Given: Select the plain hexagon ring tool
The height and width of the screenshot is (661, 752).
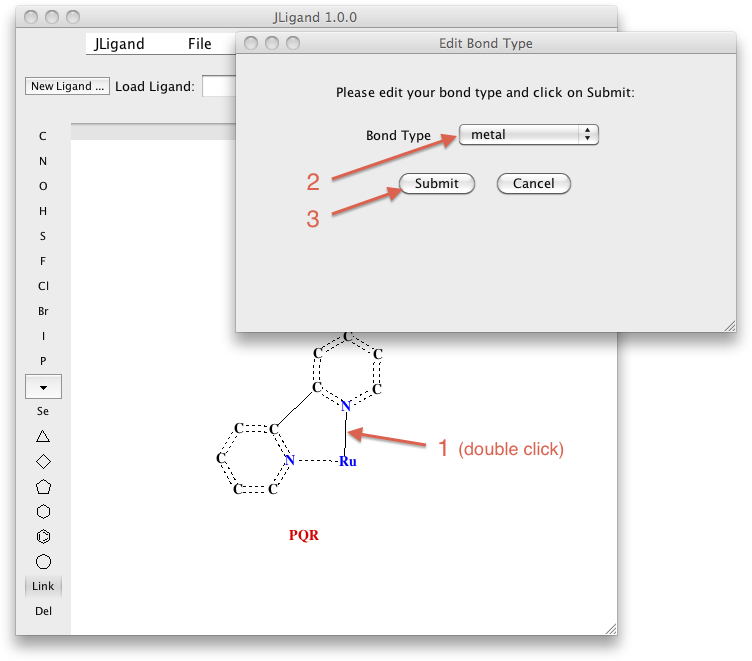Looking at the screenshot, I should [x=43, y=512].
